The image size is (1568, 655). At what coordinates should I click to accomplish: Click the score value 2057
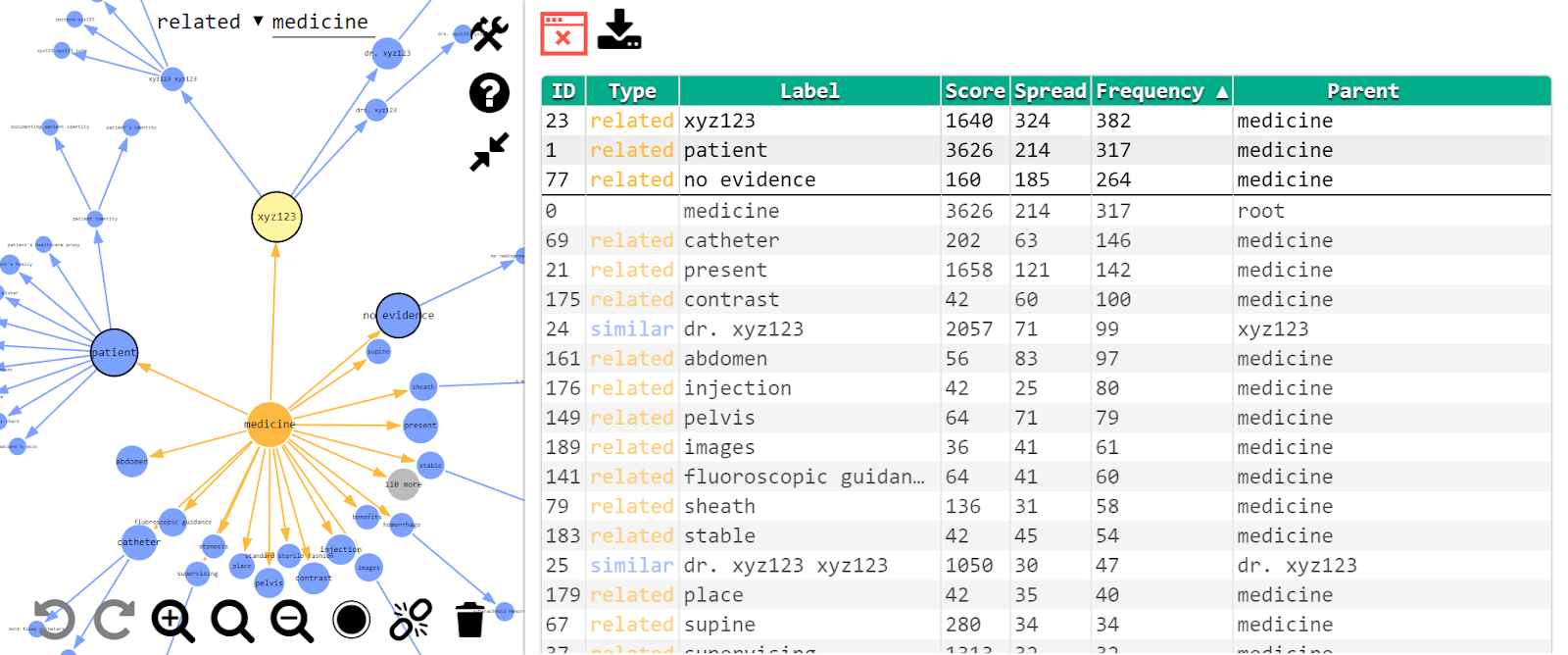[968, 329]
